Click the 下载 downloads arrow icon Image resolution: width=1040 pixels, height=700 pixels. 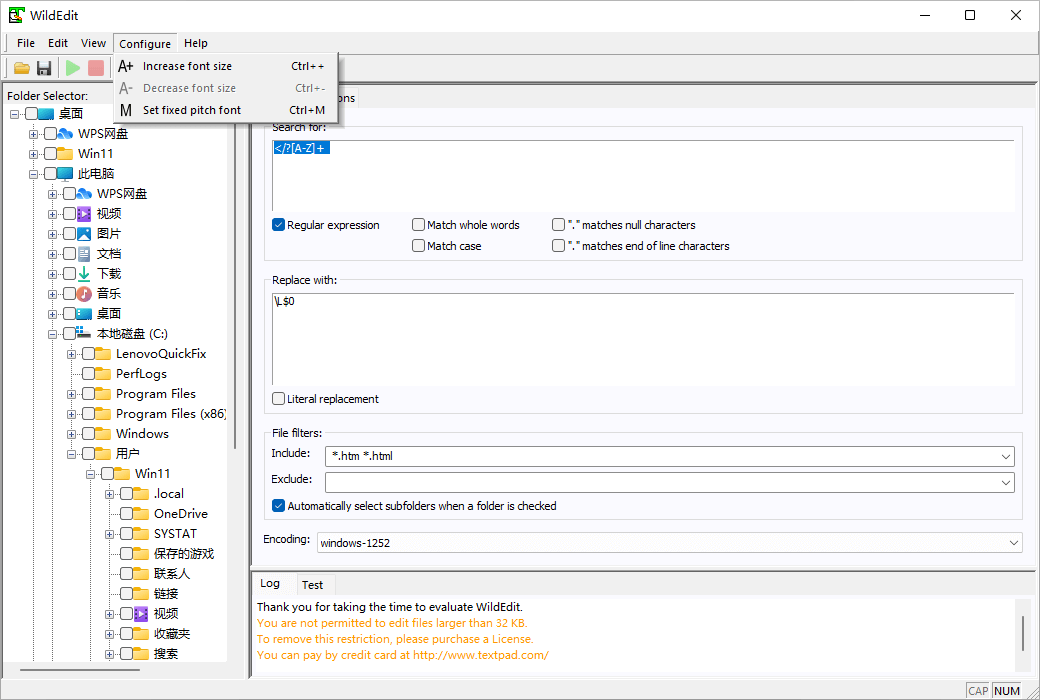(x=84, y=273)
